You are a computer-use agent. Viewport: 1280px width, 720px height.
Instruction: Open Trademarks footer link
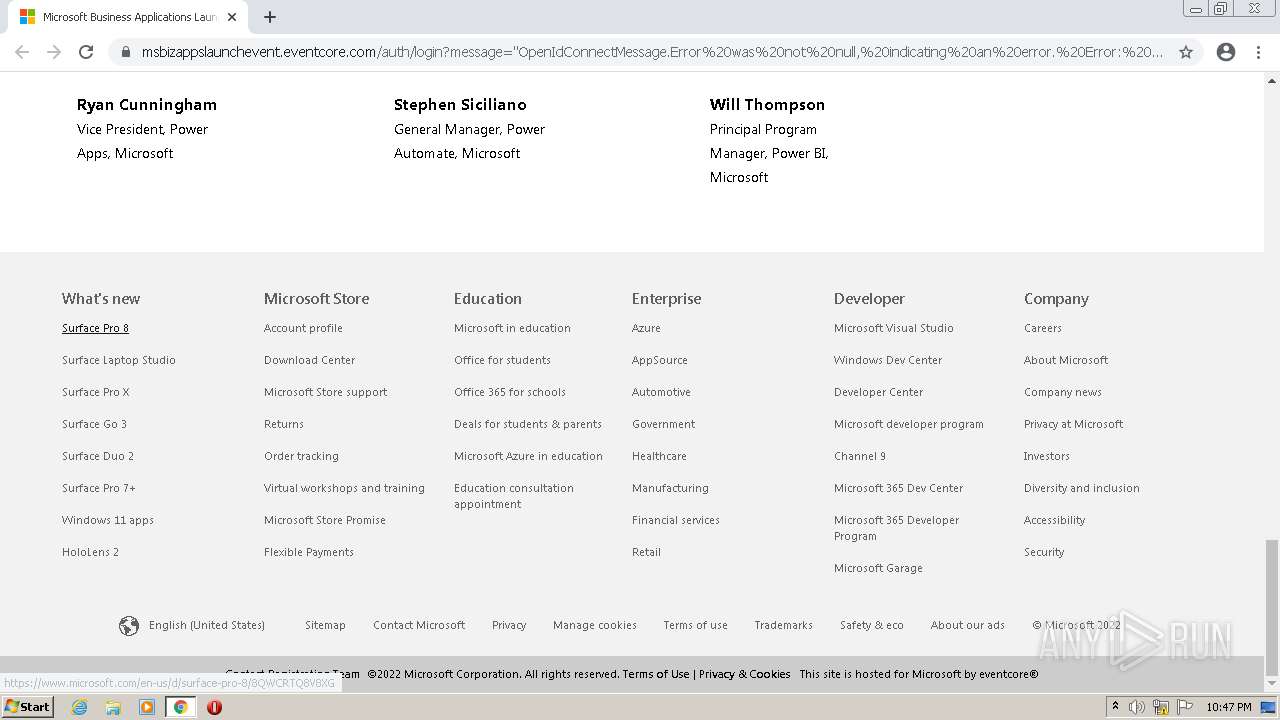(783, 625)
